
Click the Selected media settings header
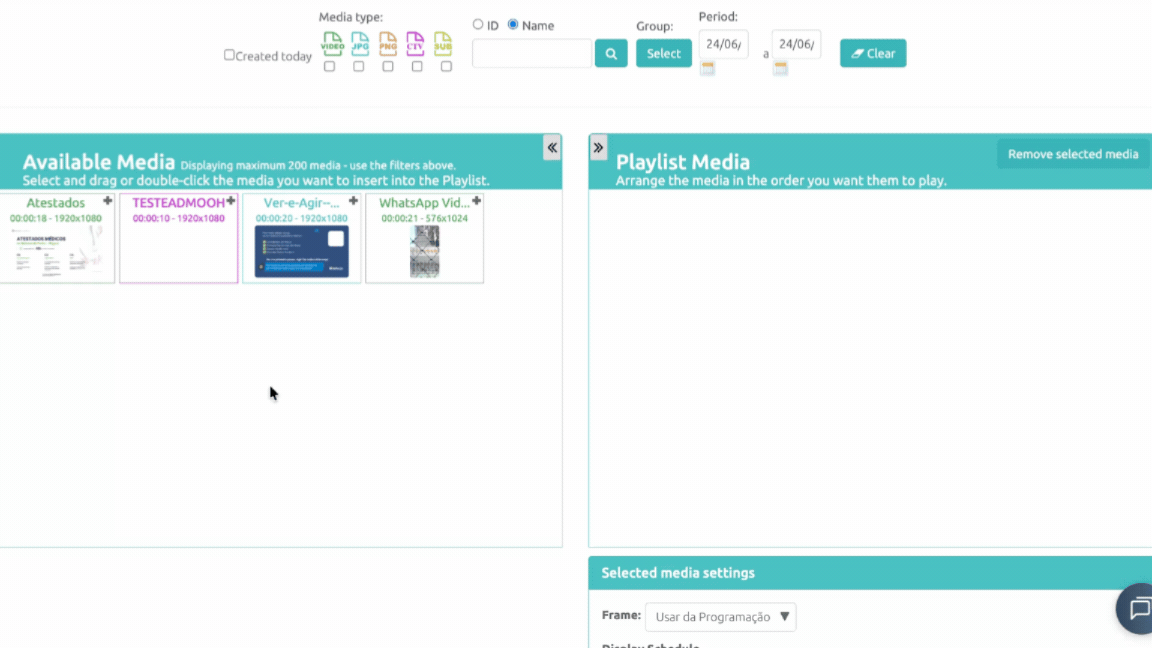click(870, 573)
